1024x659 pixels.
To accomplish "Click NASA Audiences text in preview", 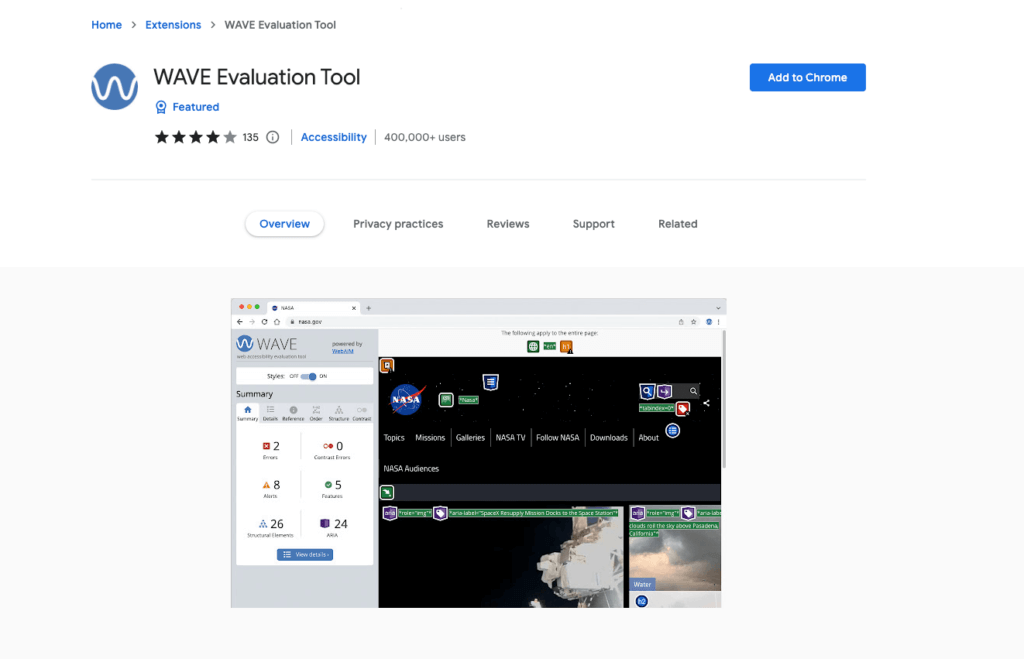I will coord(411,468).
